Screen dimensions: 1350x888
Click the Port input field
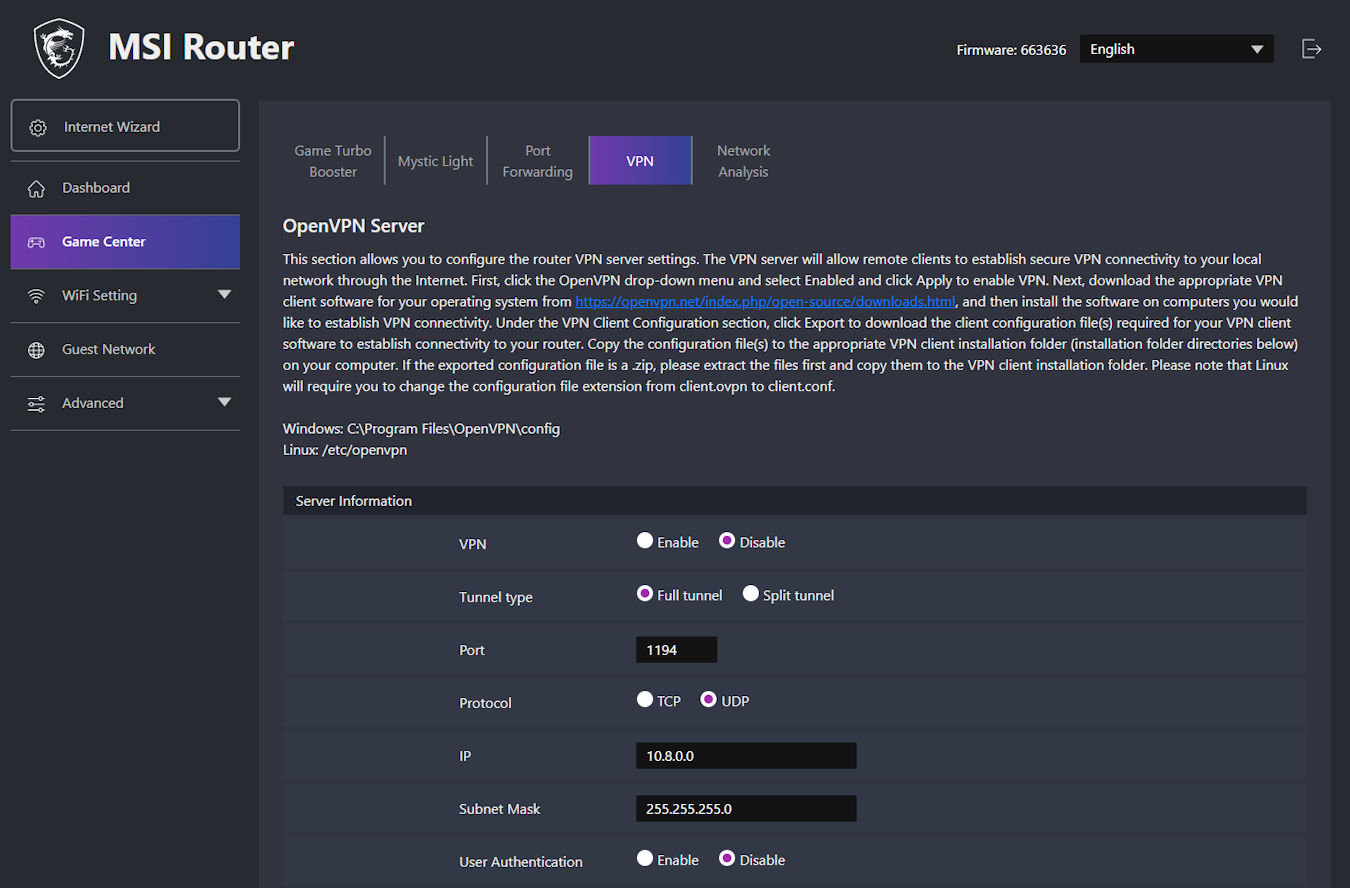[676, 650]
